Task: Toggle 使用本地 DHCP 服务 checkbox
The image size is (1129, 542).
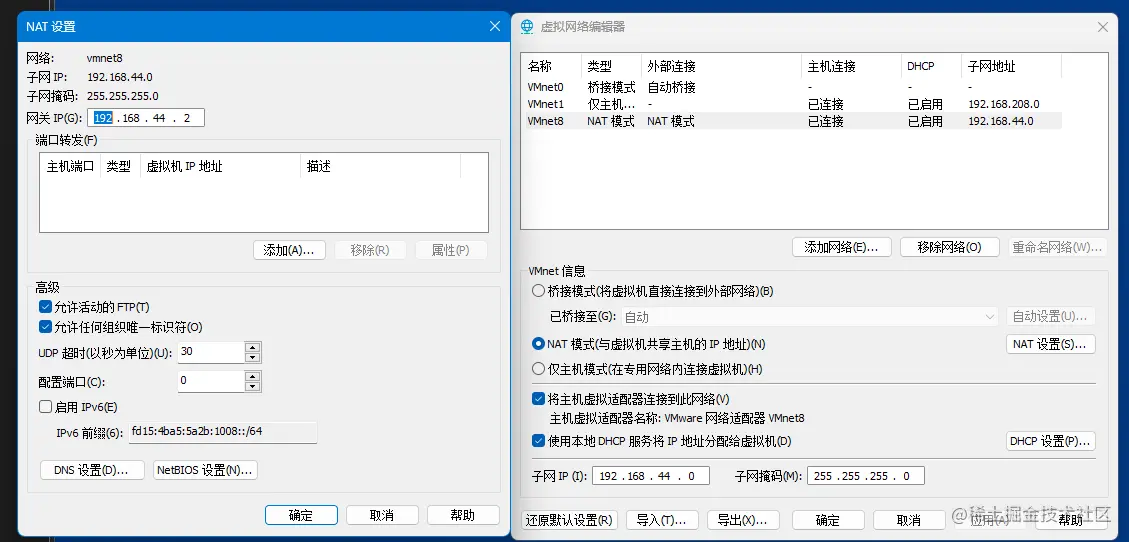Action: pos(538,441)
